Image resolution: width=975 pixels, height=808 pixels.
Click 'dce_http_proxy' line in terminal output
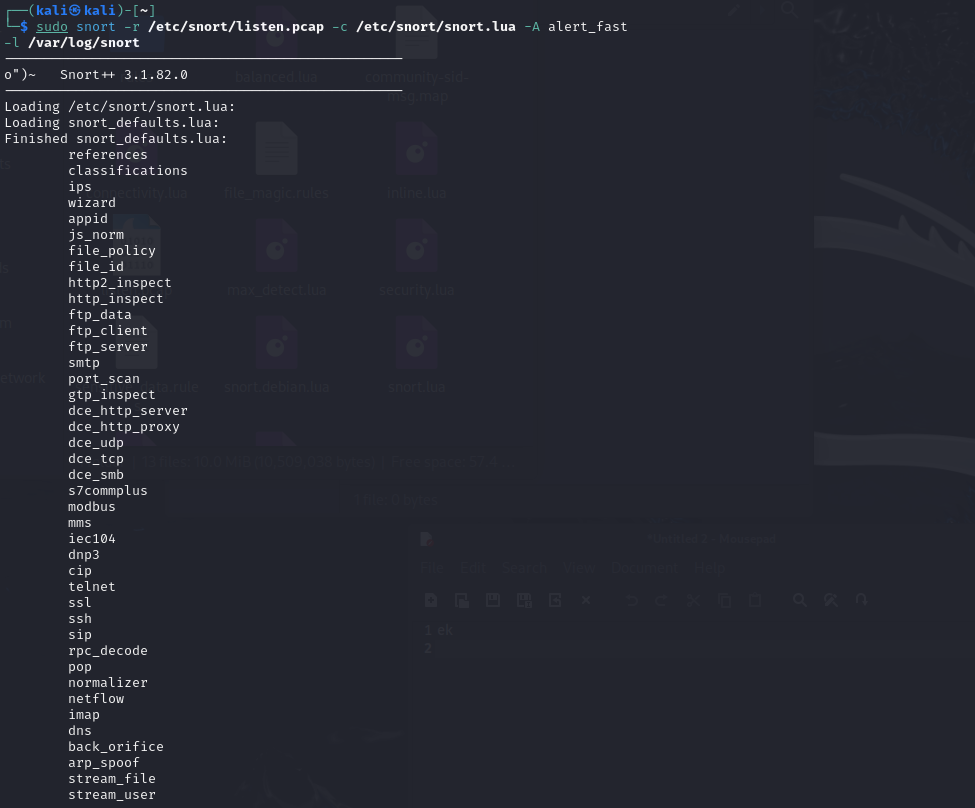point(124,427)
